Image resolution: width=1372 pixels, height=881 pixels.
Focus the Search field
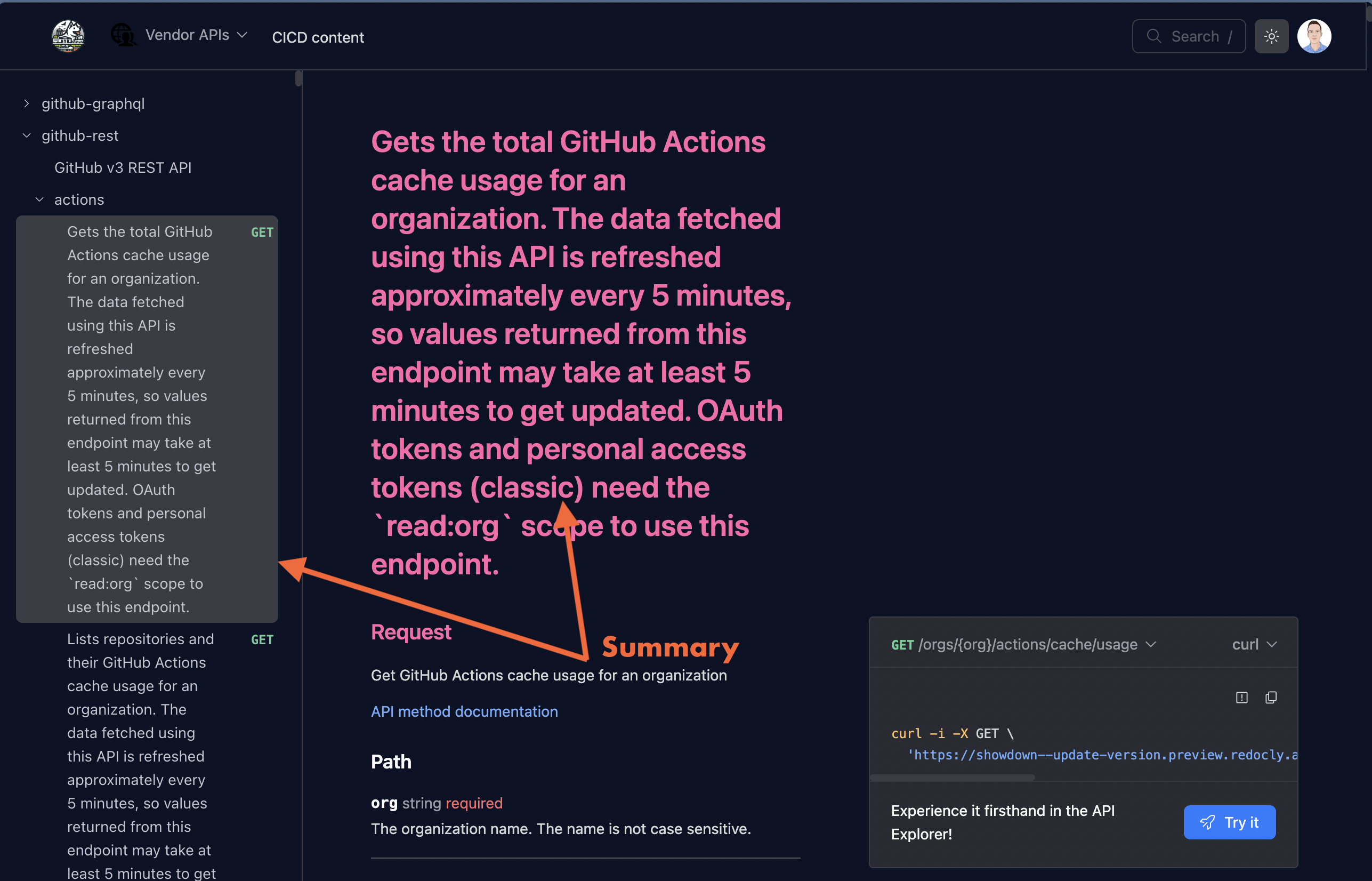(1189, 36)
